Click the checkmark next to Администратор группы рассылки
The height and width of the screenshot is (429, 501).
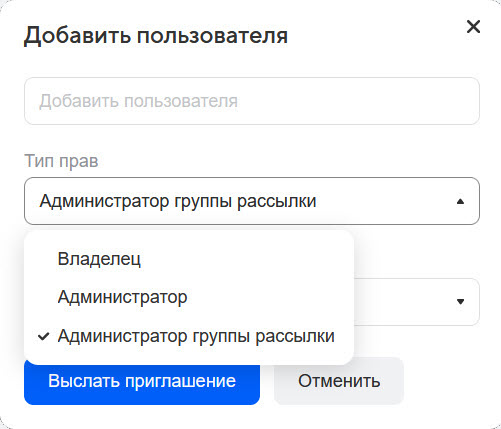click(44, 336)
